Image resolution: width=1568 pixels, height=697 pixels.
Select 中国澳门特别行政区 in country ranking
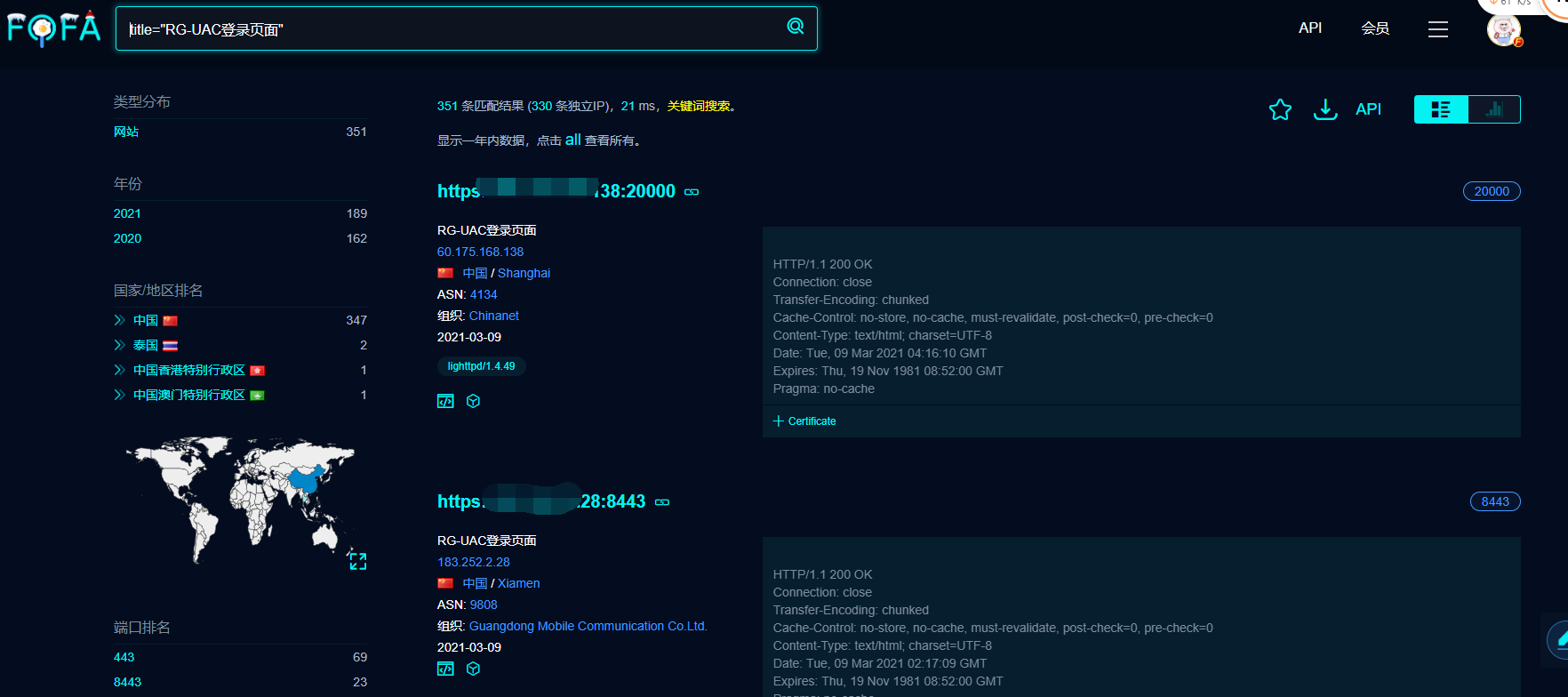pyautogui.click(x=189, y=395)
